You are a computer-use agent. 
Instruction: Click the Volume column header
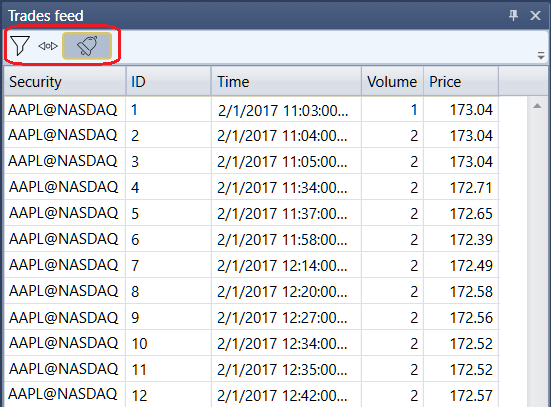pos(392,82)
